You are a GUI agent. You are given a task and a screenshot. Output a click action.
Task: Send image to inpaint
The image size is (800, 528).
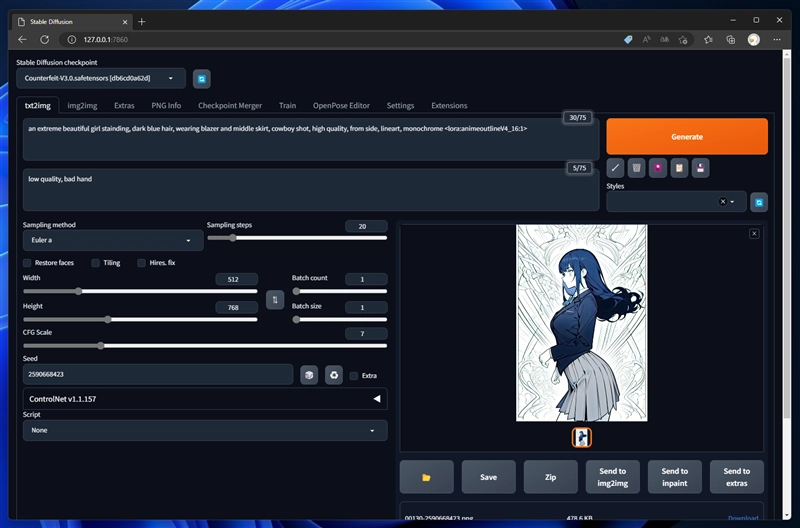pos(674,477)
